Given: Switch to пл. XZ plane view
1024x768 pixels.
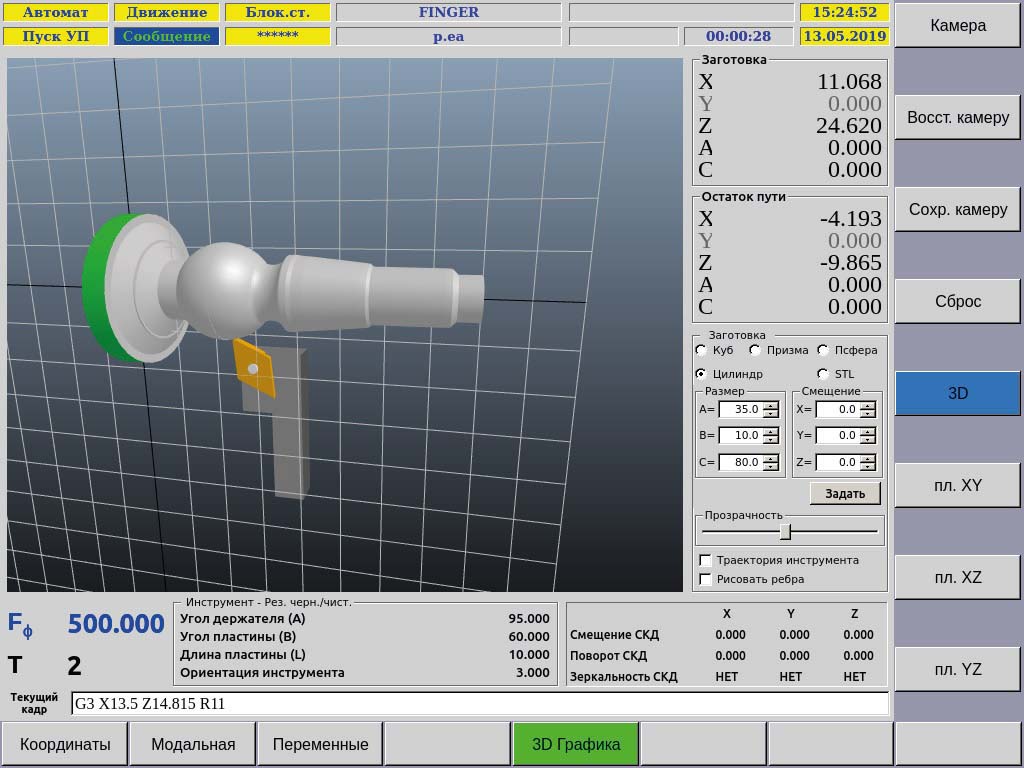Looking at the screenshot, I should pos(957,578).
